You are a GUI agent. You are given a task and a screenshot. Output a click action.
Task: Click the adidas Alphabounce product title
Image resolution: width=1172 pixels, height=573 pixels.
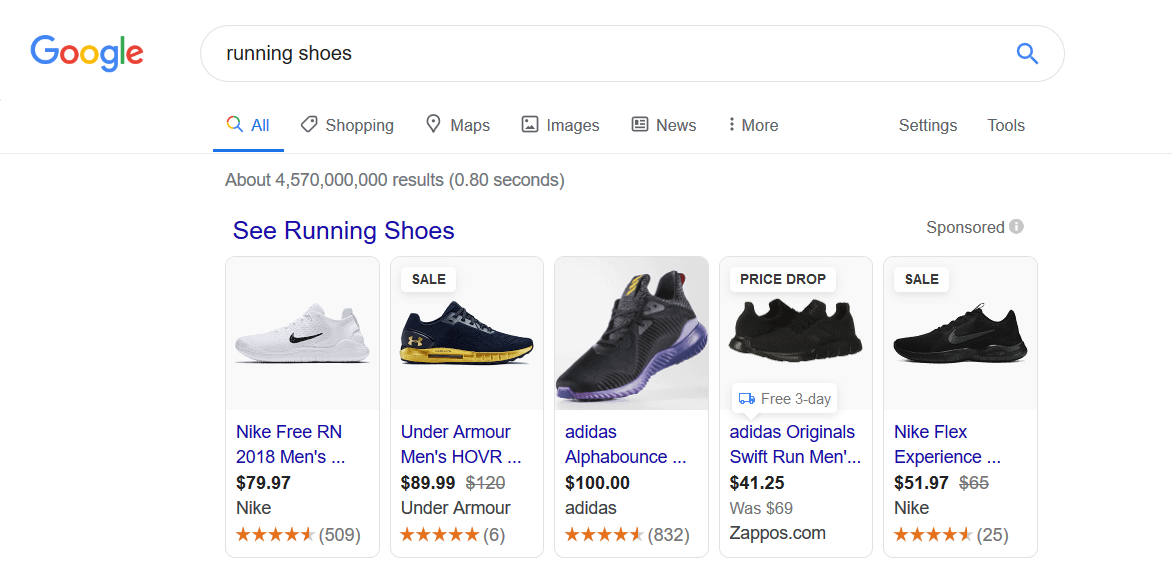pos(625,444)
